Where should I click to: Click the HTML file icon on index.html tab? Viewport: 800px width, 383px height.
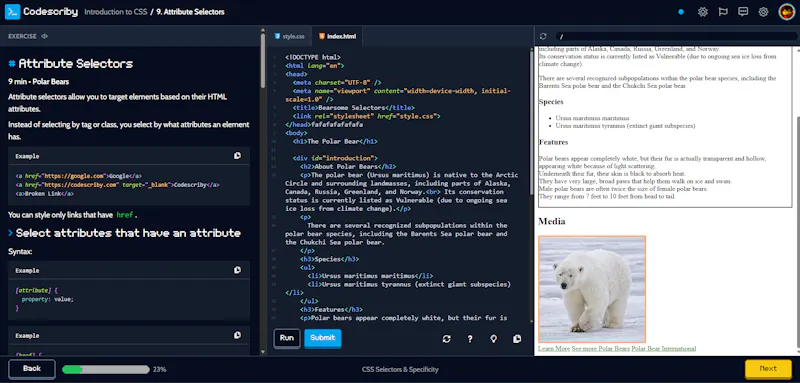321,36
